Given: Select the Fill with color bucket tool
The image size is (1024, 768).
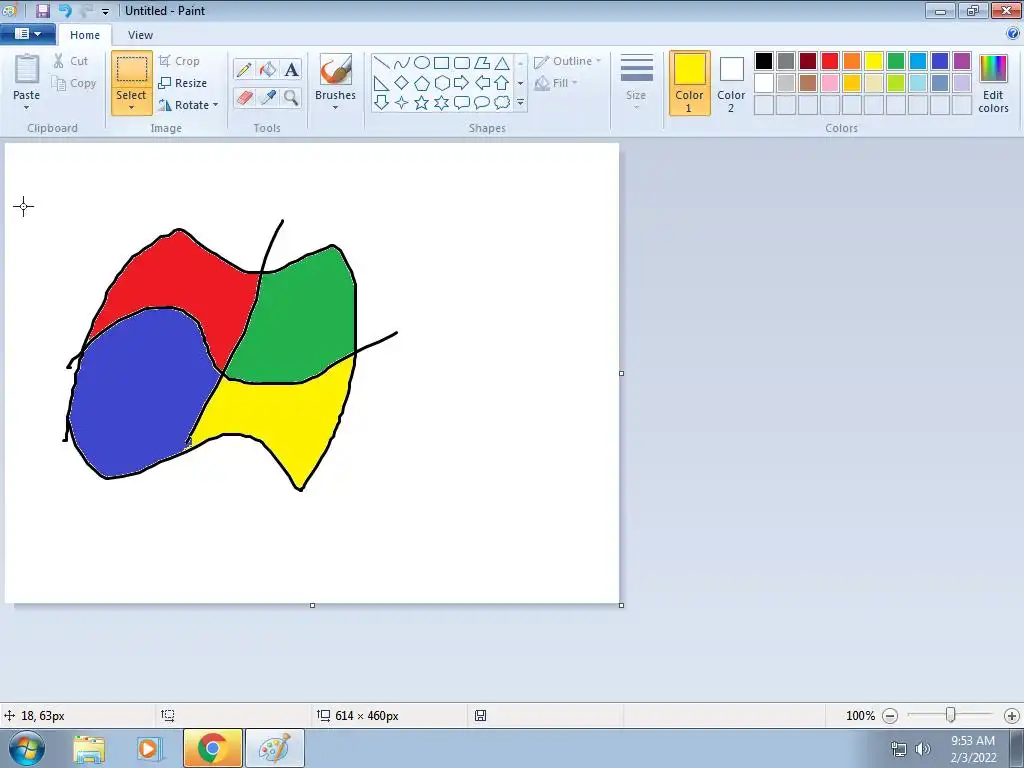Looking at the screenshot, I should pyautogui.click(x=268, y=69).
